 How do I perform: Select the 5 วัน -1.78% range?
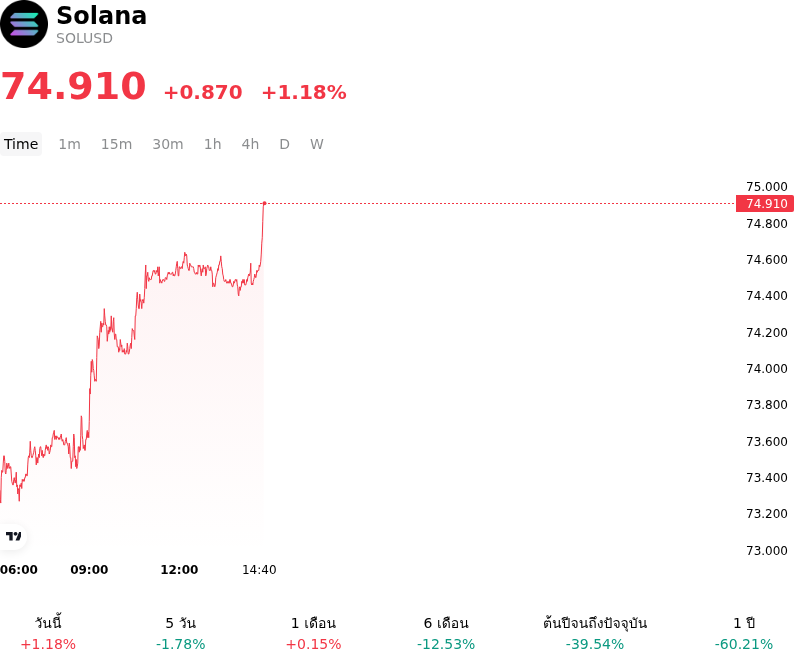(x=181, y=633)
